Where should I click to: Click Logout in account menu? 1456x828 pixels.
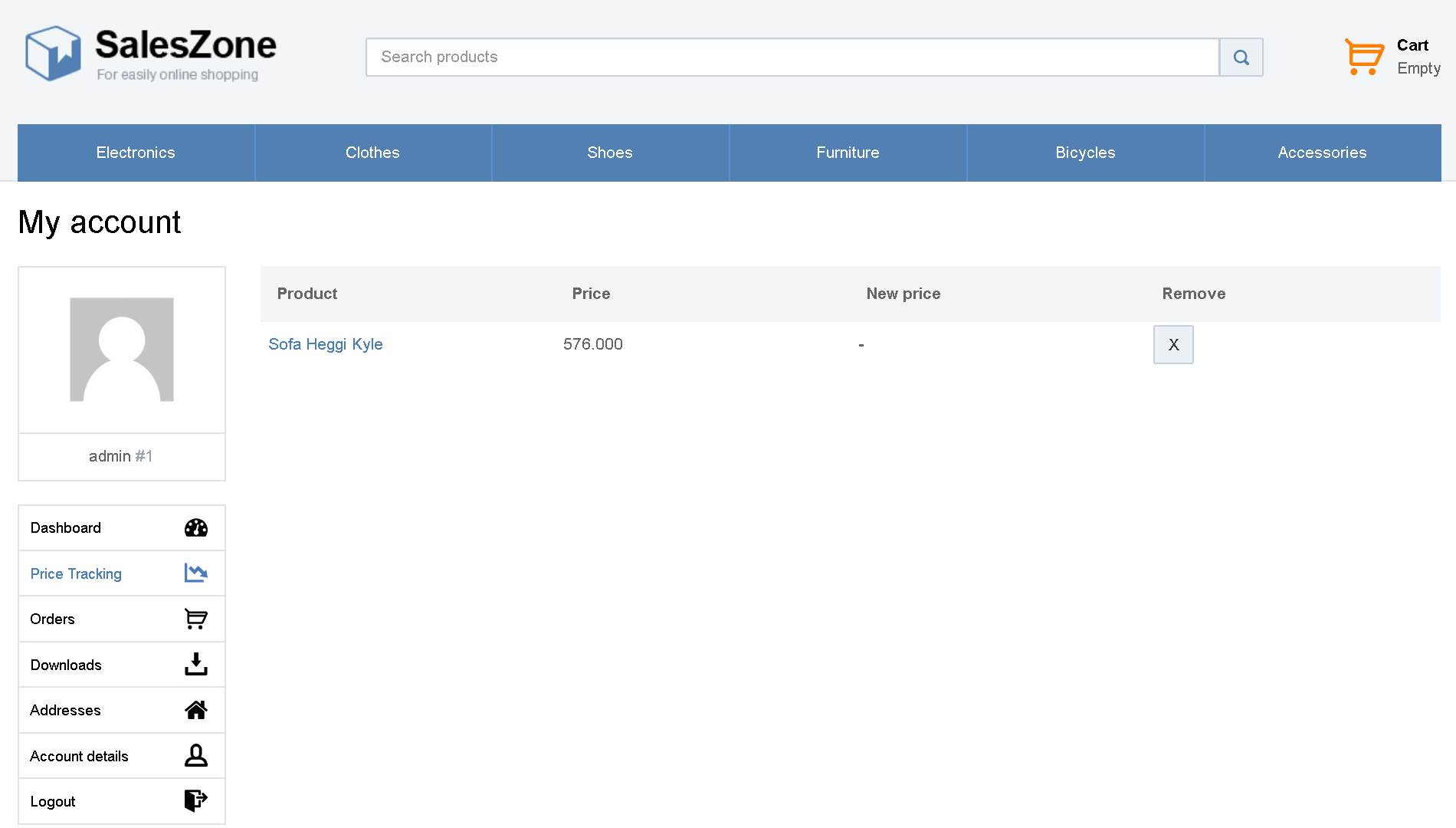(122, 801)
